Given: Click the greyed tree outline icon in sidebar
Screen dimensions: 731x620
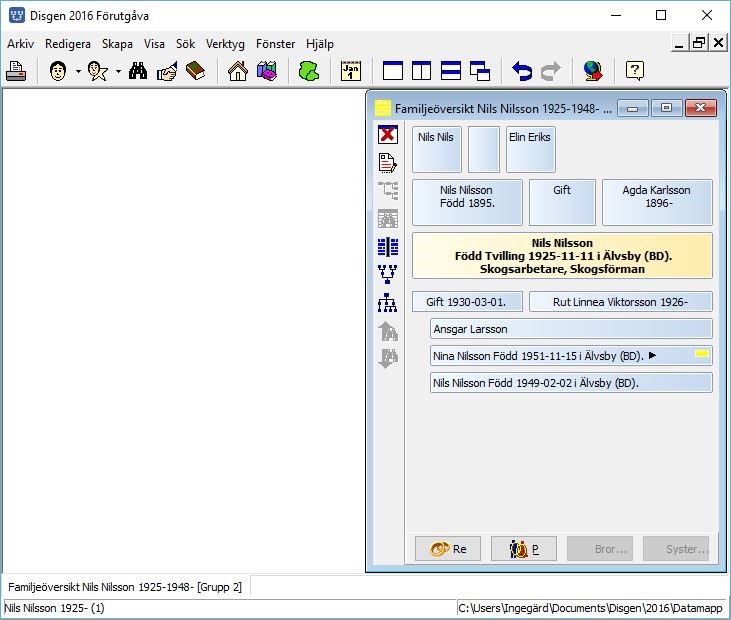Looking at the screenshot, I should [x=388, y=190].
